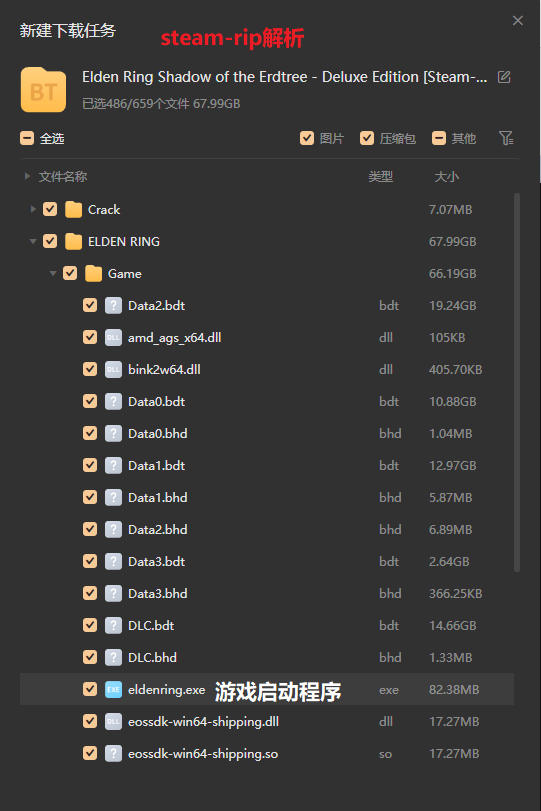
Task: Uncheck the Game folder checkbox
Action: (x=70, y=274)
